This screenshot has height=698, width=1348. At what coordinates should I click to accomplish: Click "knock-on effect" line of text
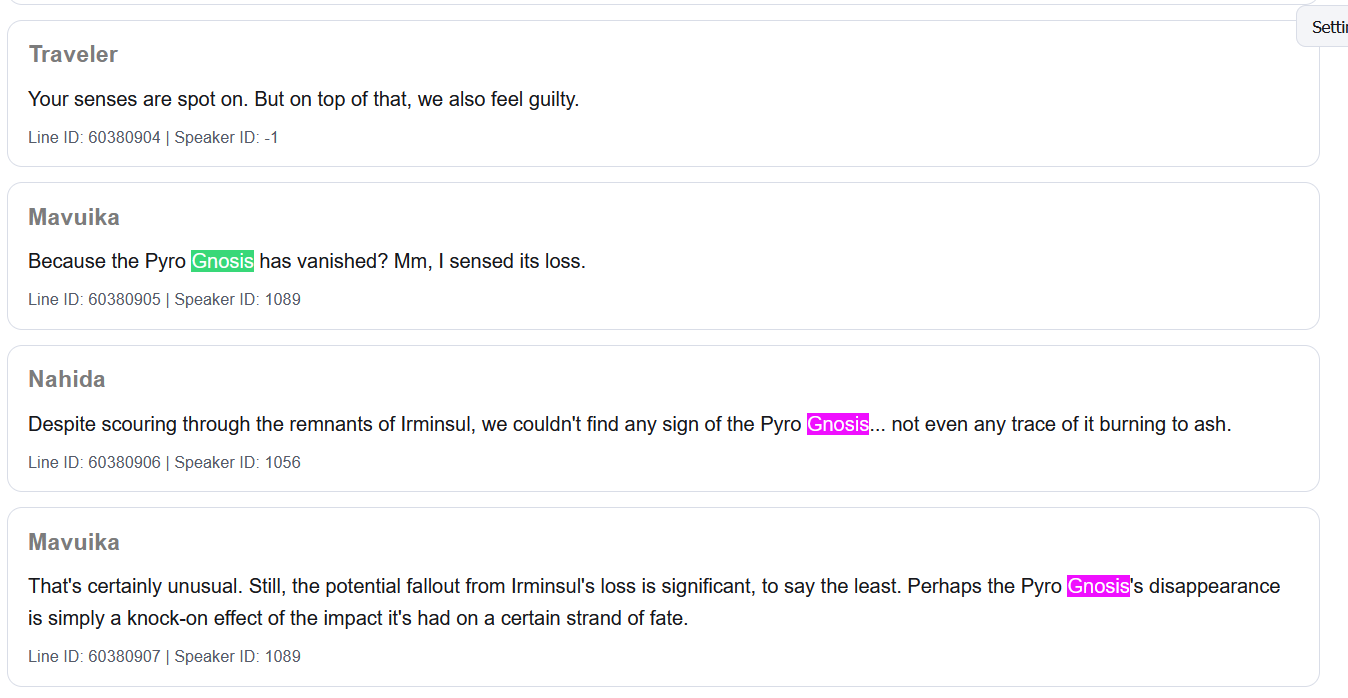(358, 618)
